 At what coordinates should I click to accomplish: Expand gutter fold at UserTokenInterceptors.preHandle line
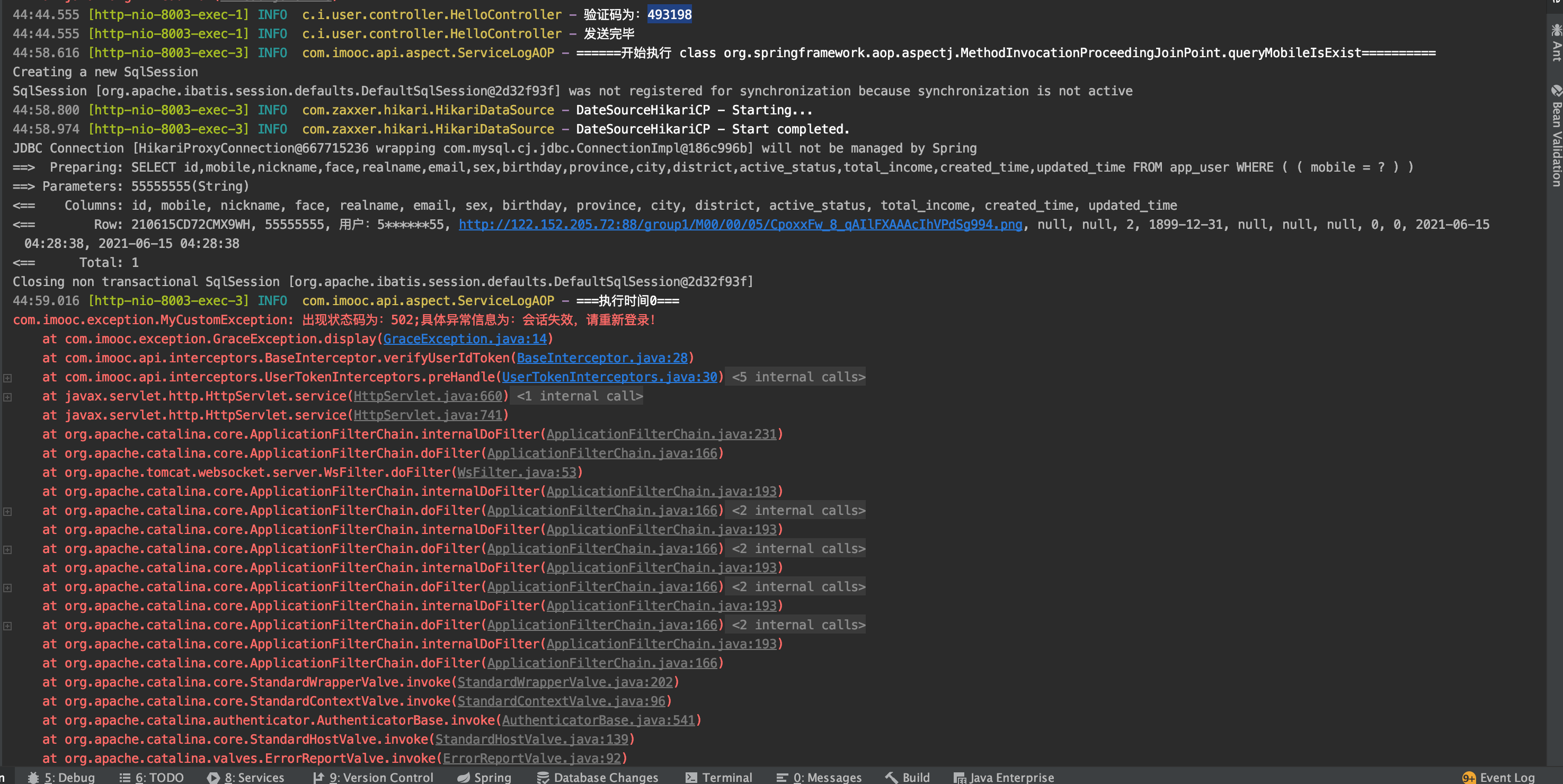pyautogui.click(x=8, y=378)
